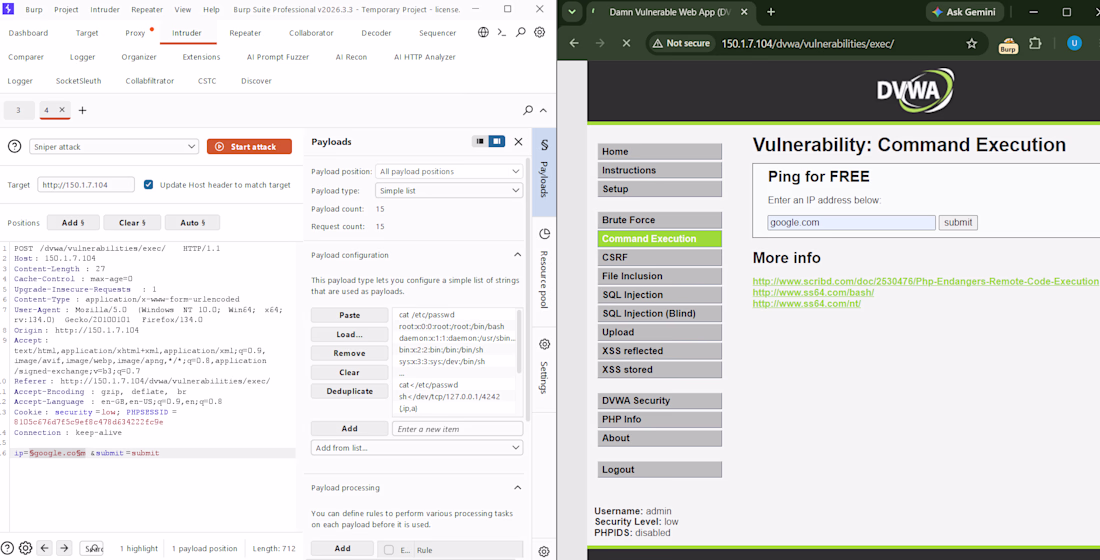Toggle the payload processing rule Enabled checkbox
This screenshot has width=1100, height=560.
point(389,549)
